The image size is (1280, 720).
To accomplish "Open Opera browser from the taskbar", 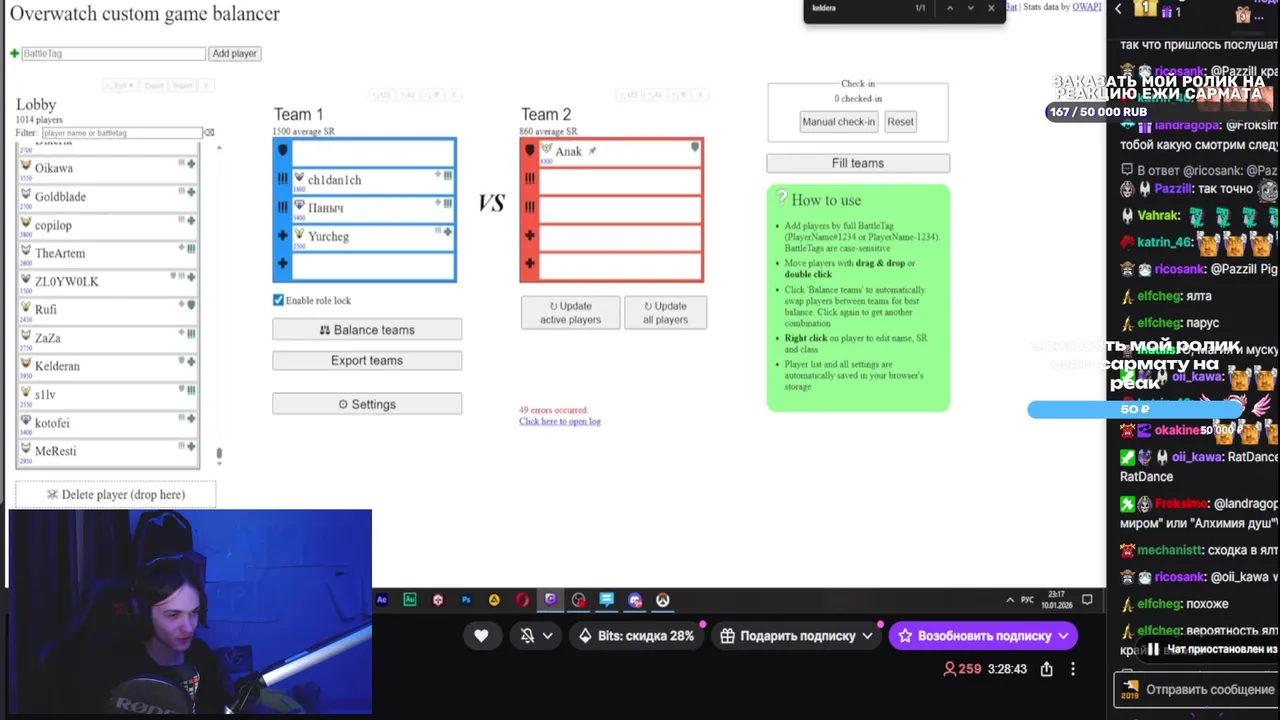I will 522,600.
